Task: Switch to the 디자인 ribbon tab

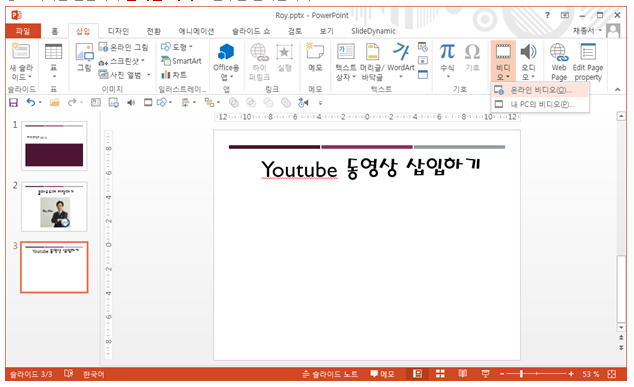Action: 118,31
